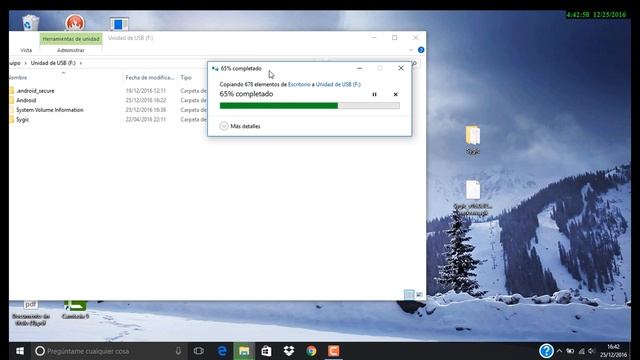The height and width of the screenshot is (360, 640).
Task: Launch Microsoft Edge from the taskbar
Action: pos(222,351)
